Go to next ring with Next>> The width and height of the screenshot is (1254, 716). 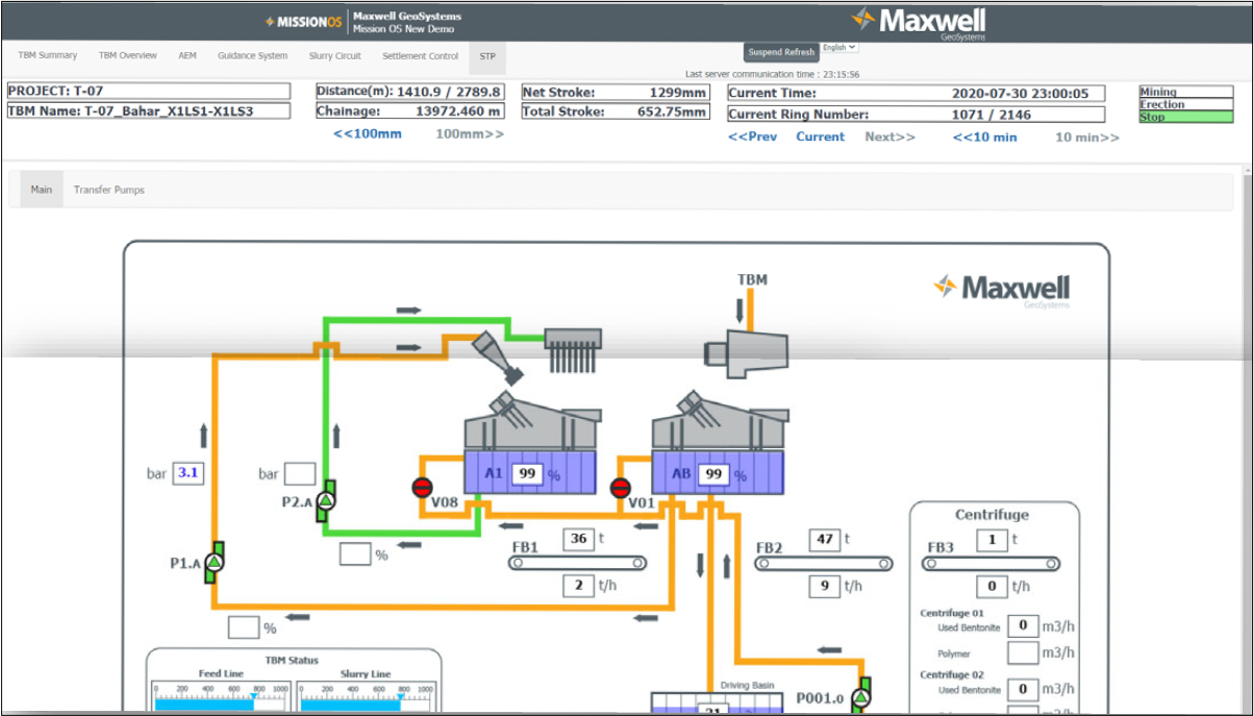point(890,137)
